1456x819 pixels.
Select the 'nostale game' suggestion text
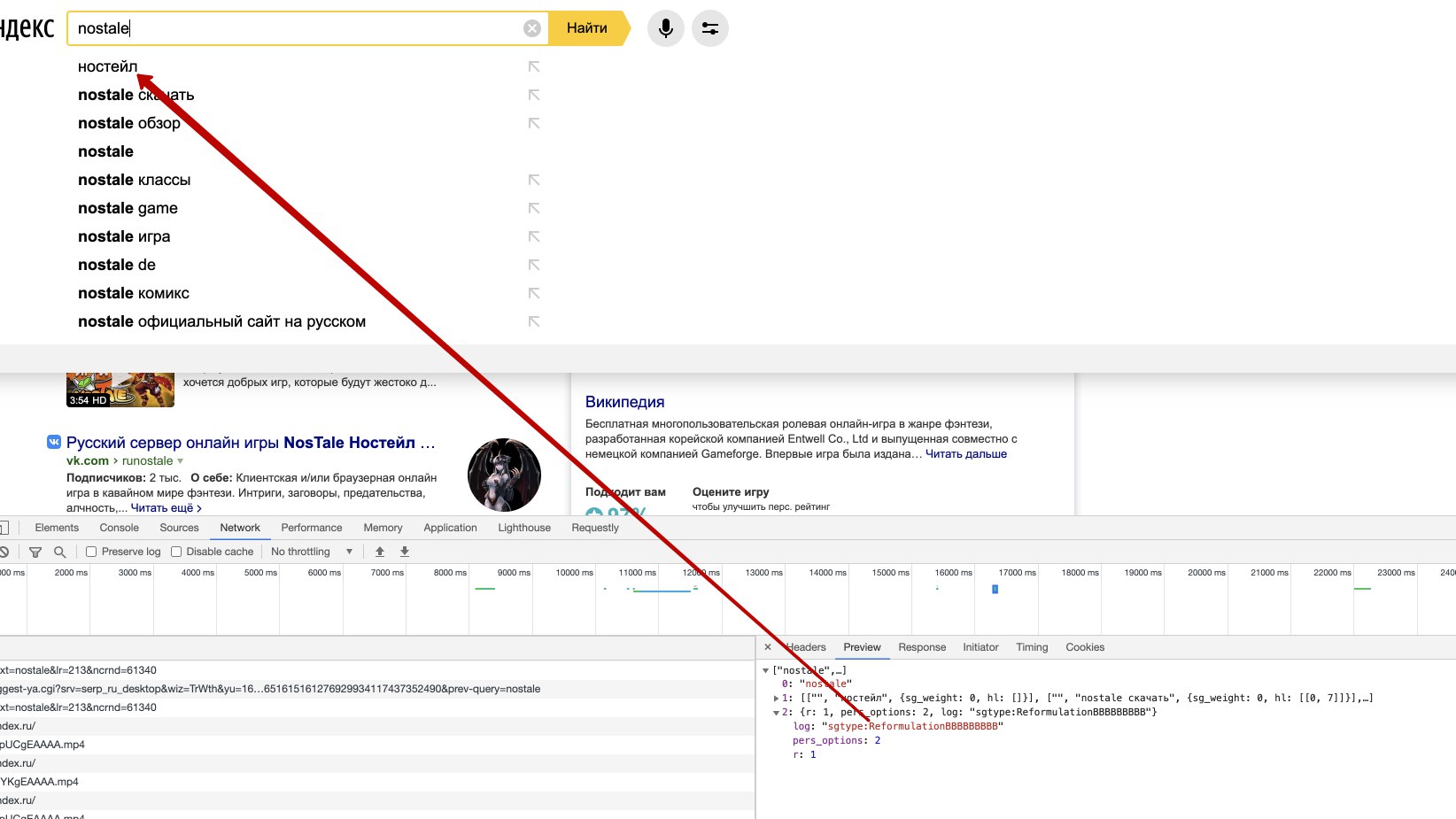[x=128, y=208]
